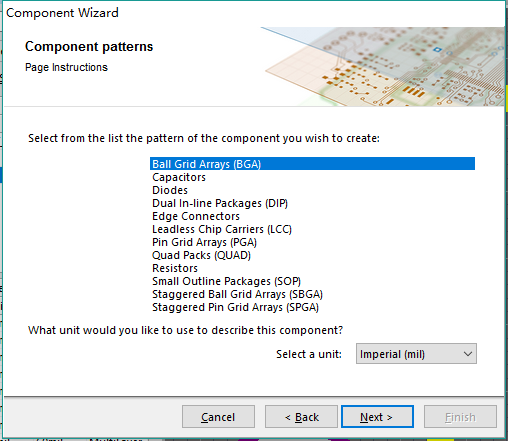Cancel the Component Wizard
This screenshot has height=441, width=508.
click(x=218, y=417)
